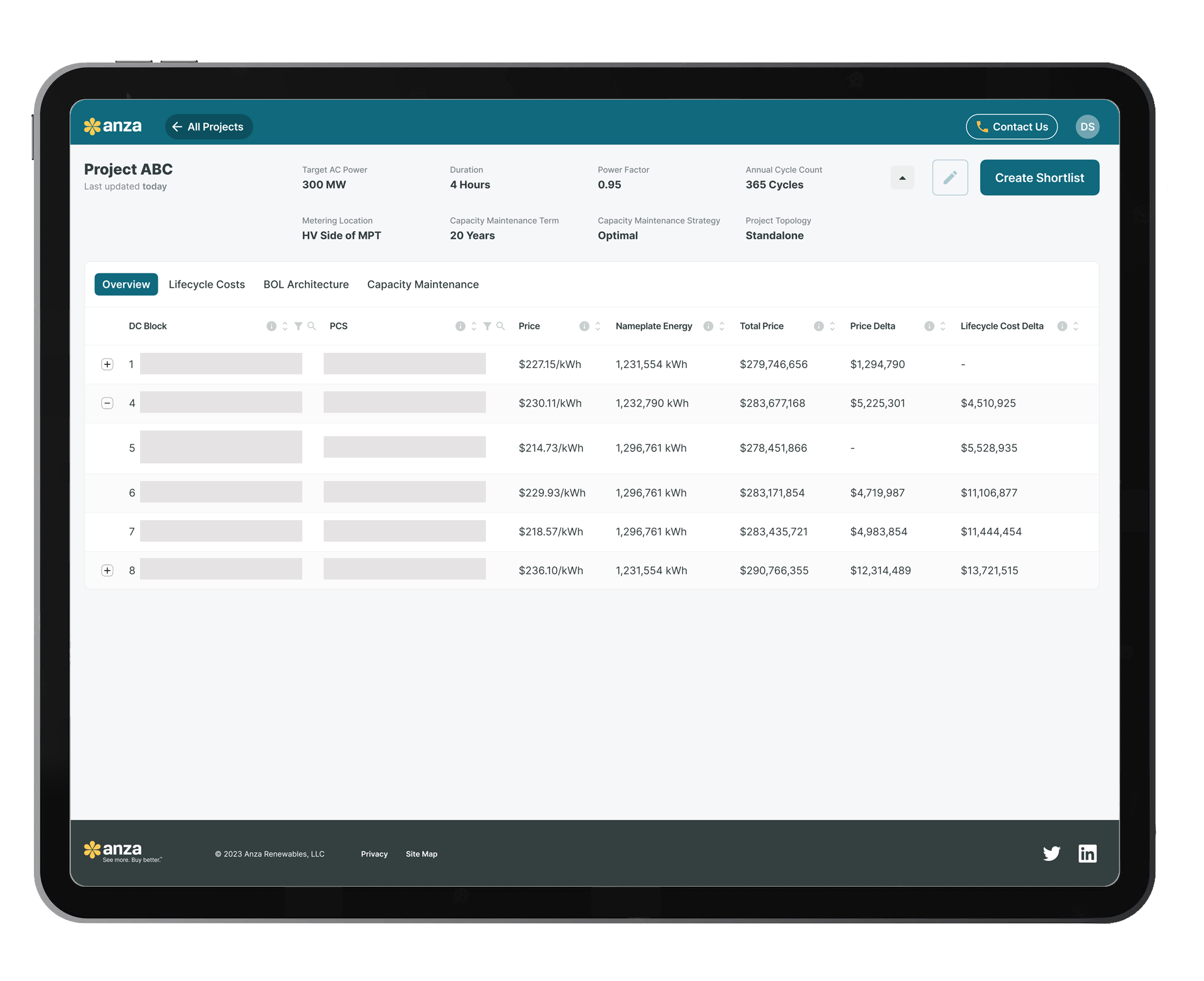Click the PCS column info icon
The width and height of the screenshot is (1204, 981).
coord(461,326)
